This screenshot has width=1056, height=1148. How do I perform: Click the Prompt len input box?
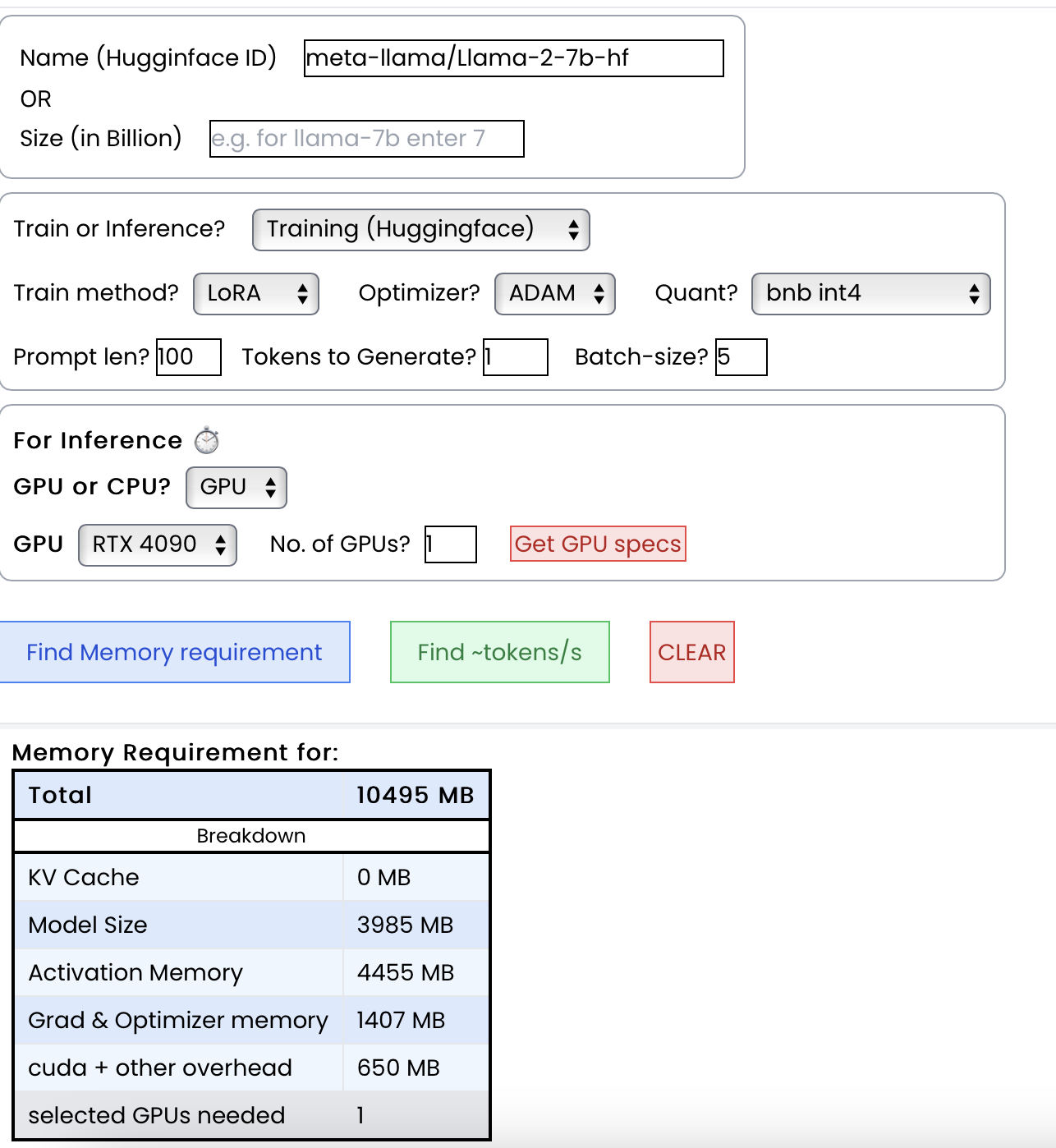click(x=188, y=357)
